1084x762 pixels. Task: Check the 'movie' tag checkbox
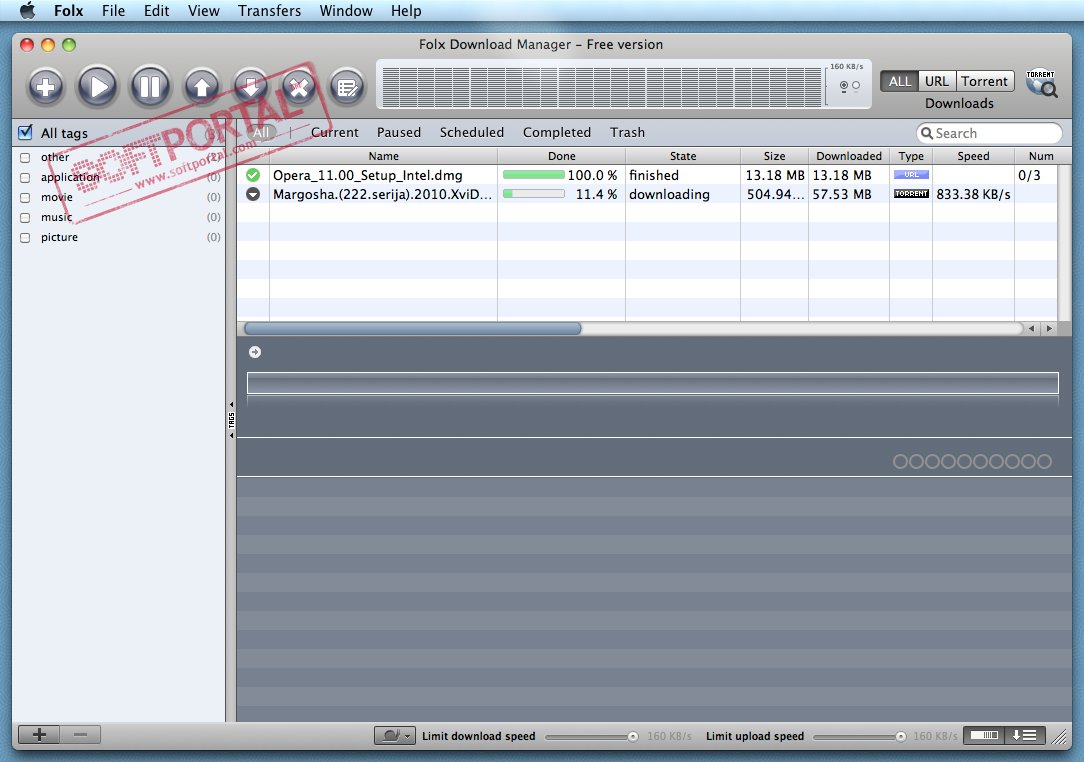[25, 198]
